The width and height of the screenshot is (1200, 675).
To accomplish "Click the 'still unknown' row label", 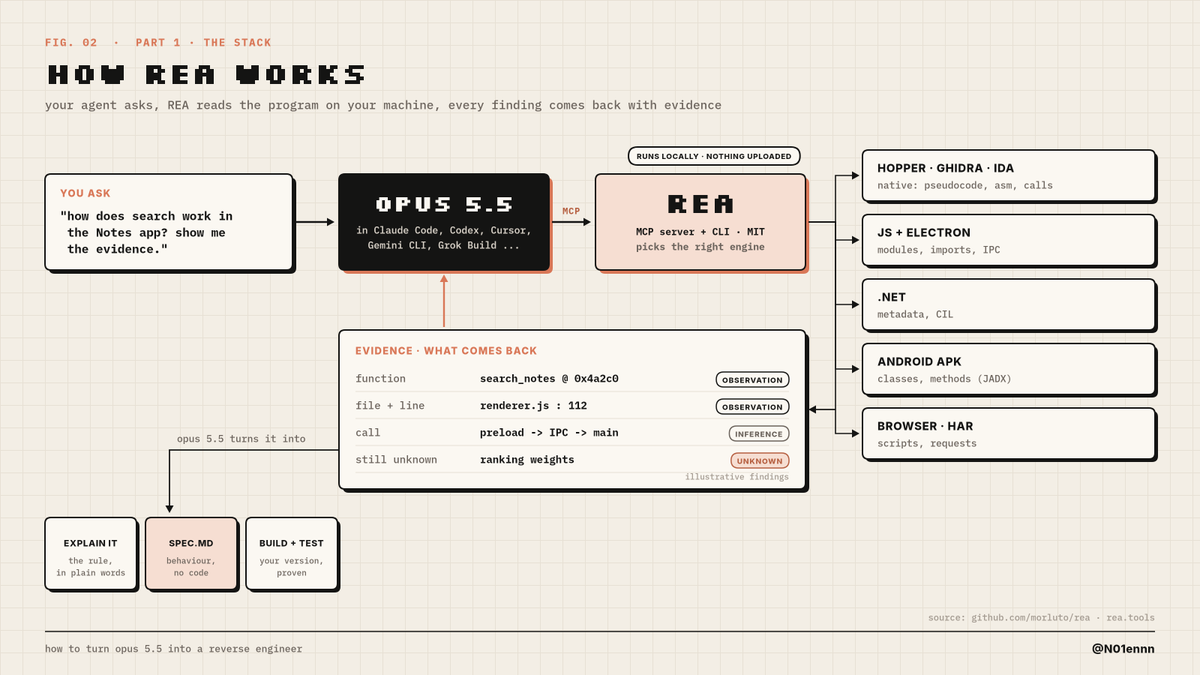I will click(396, 460).
